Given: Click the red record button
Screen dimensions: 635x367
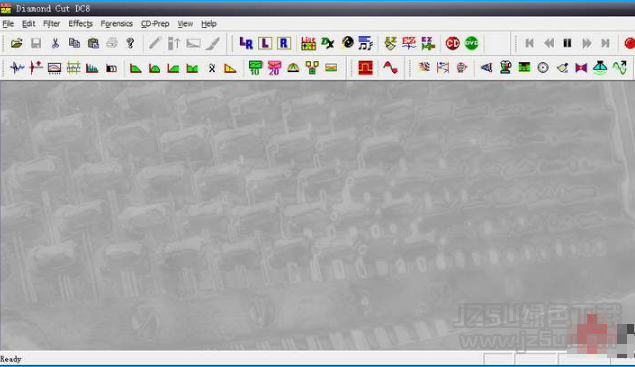Looking at the screenshot, I should coord(629,43).
